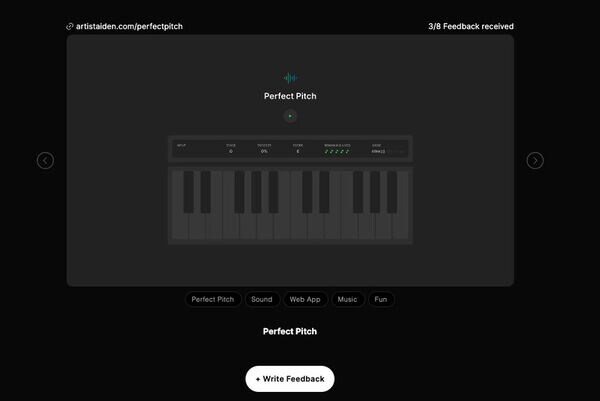The image size is (600, 401).
Task: Click the first black key on the piano
Action: (x=188, y=192)
